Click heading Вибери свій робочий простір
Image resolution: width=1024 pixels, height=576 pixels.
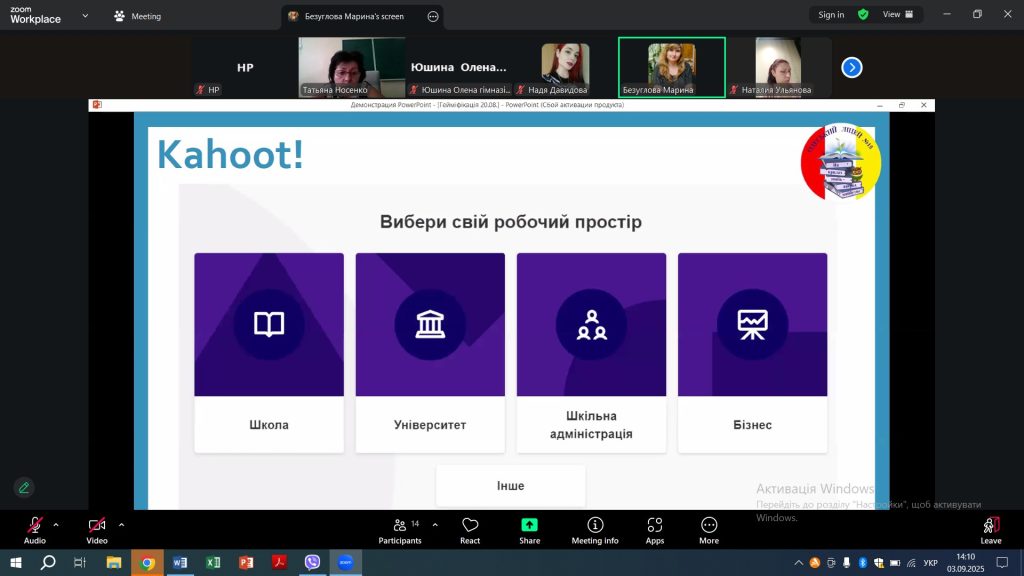pos(511,222)
